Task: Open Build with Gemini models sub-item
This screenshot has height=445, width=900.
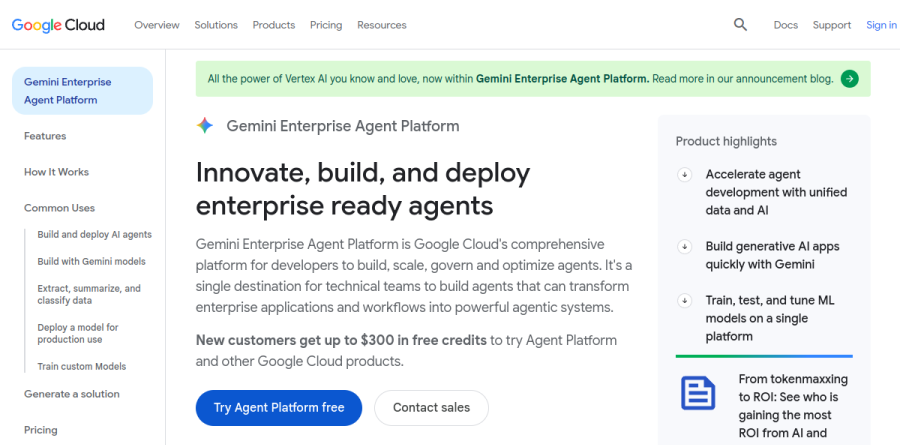Action: coord(92,261)
